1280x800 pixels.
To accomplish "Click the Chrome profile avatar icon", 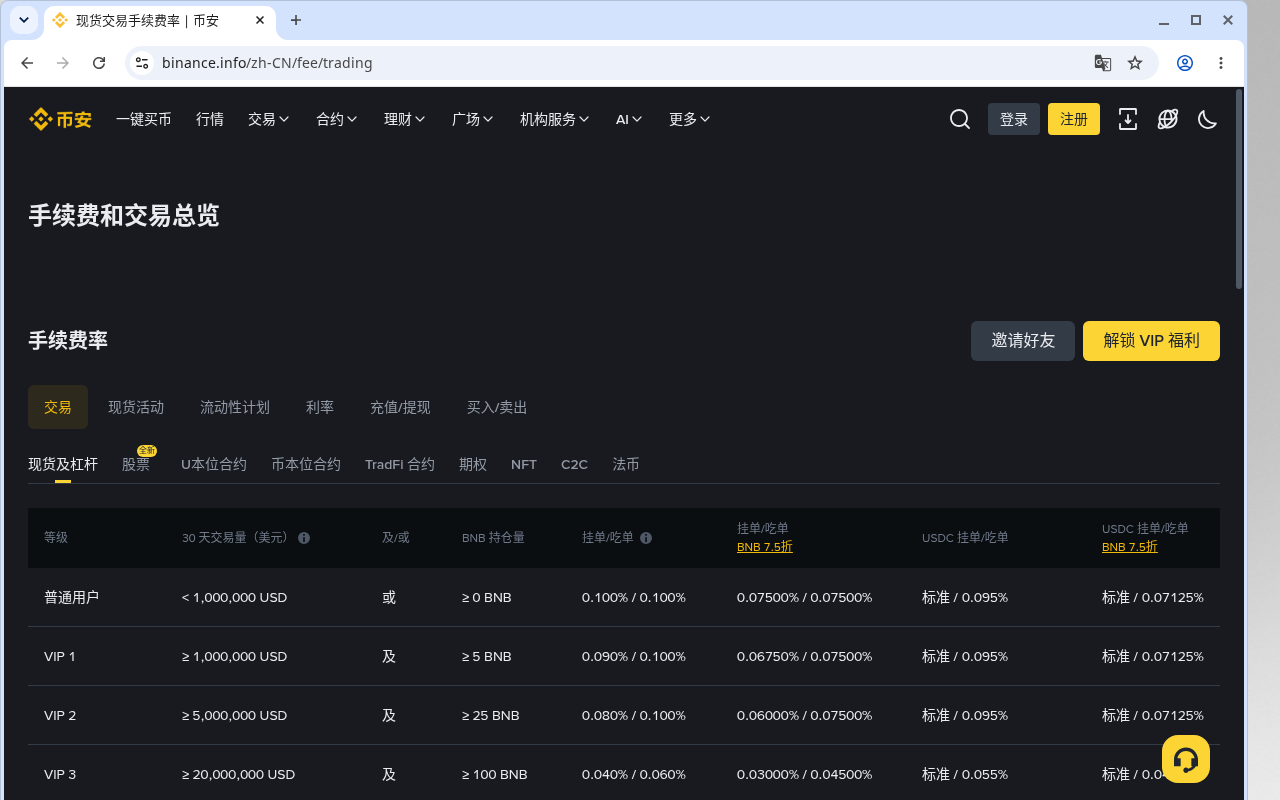I will (1185, 63).
